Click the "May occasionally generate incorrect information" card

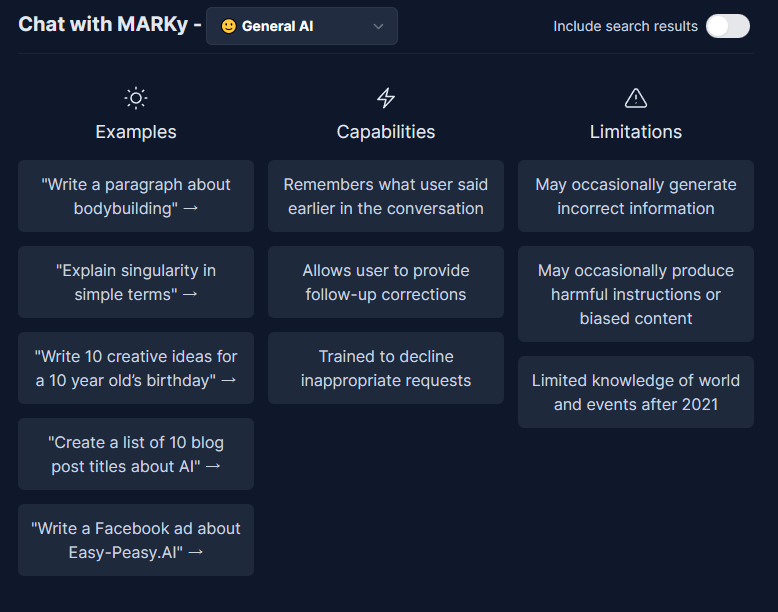pos(636,196)
